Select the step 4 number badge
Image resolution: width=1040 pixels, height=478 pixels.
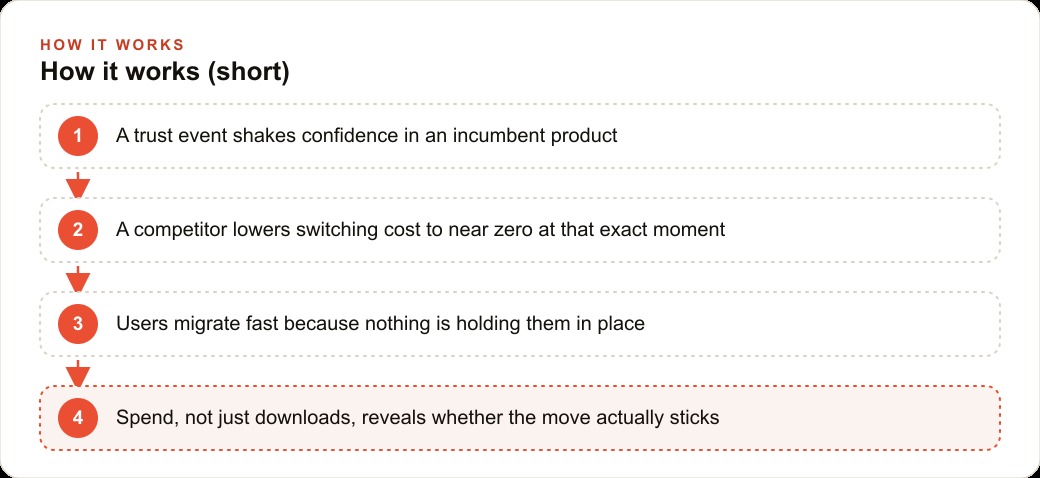pos(78,418)
